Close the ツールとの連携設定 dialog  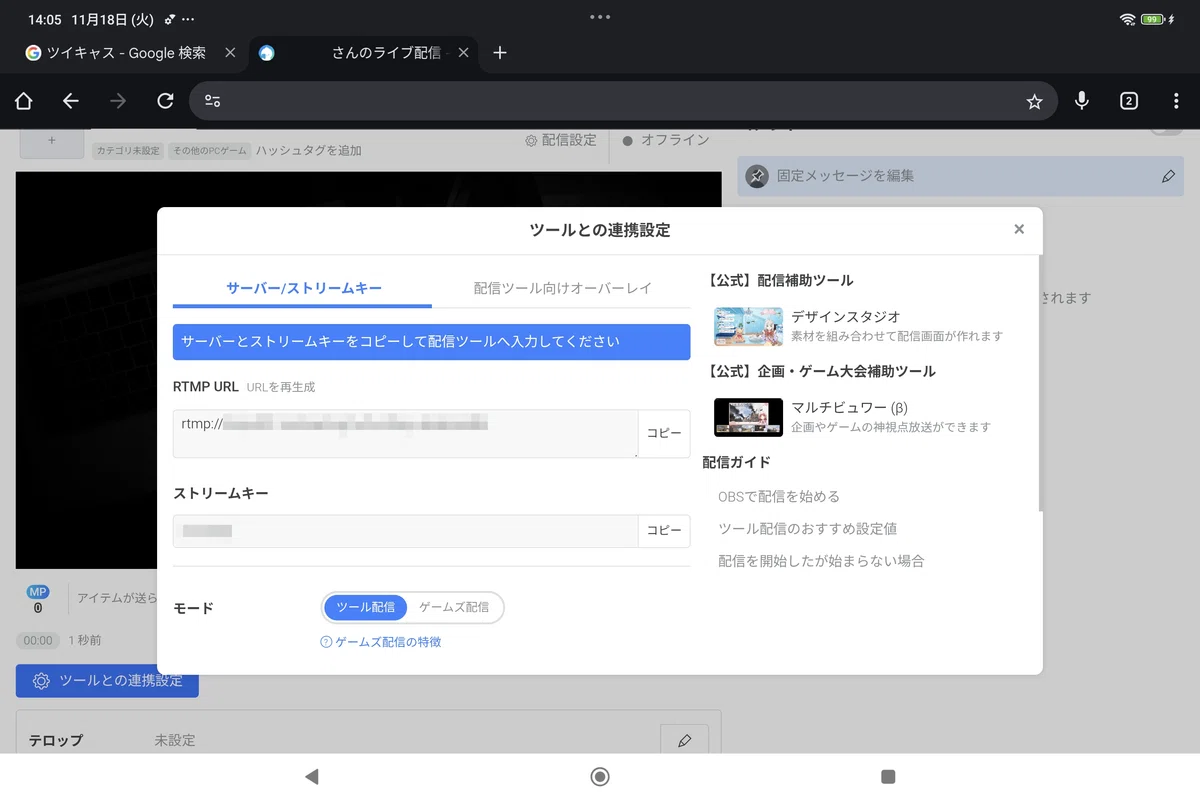1019,229
